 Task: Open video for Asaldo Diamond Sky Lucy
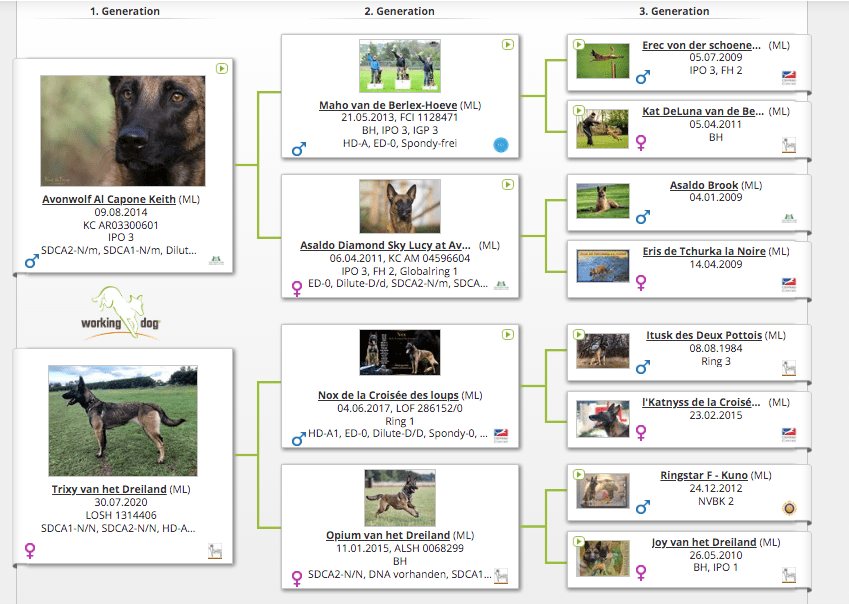[x=508, y=185]
